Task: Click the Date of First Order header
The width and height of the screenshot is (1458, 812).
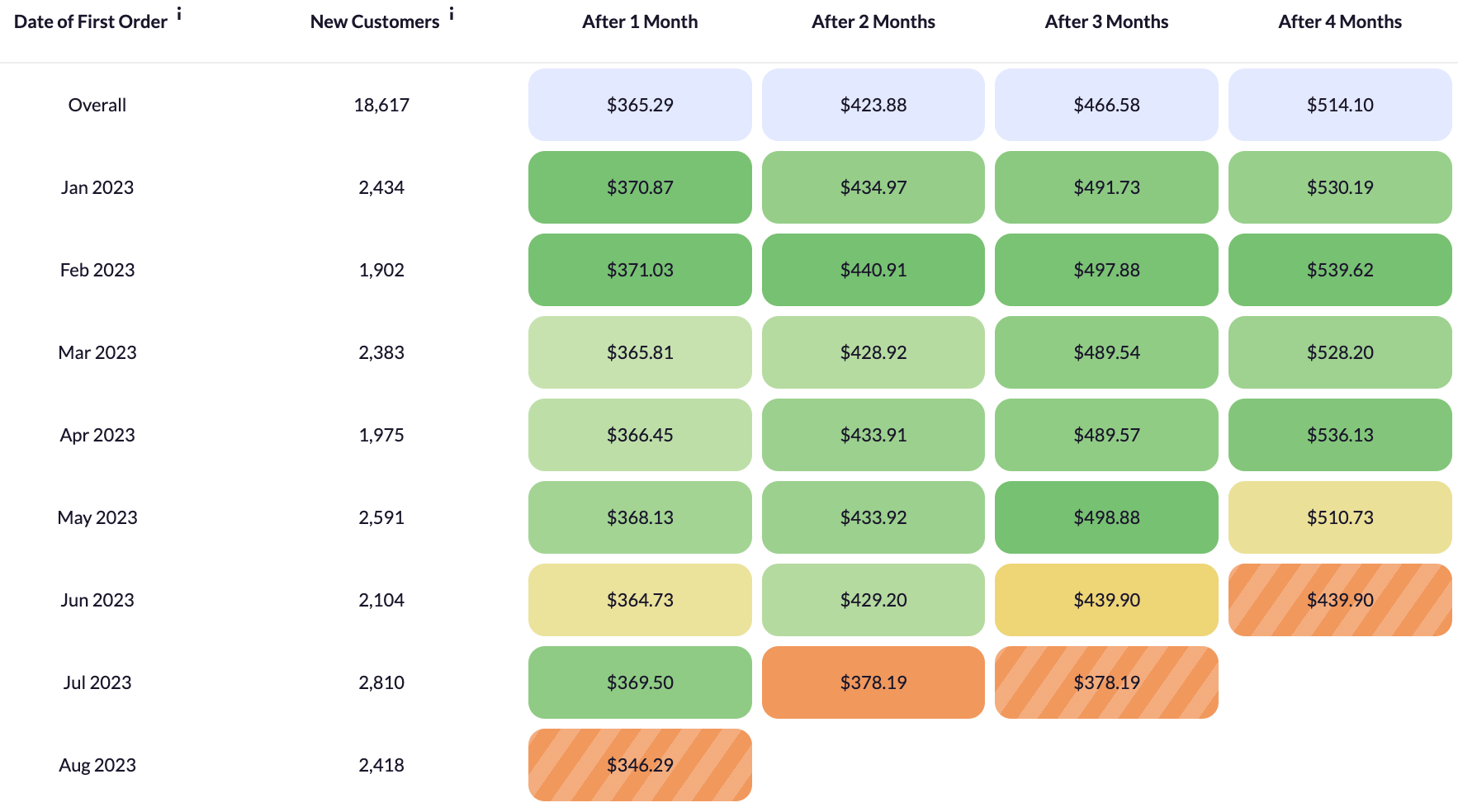Action: (91, 22)
